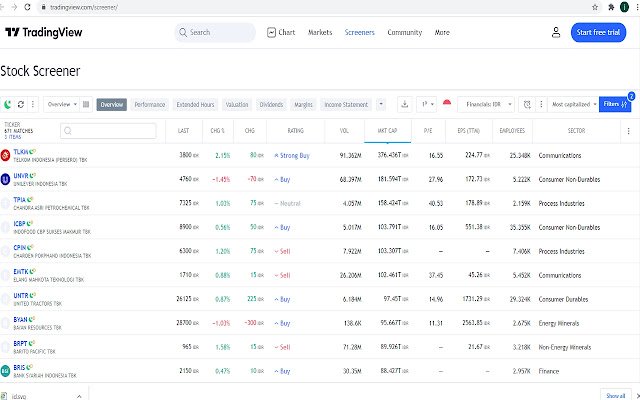Image resolution: width=640 pixels, height=400 pixels.
Task: Sort by MKT CAP column
Action: [387, 131]
